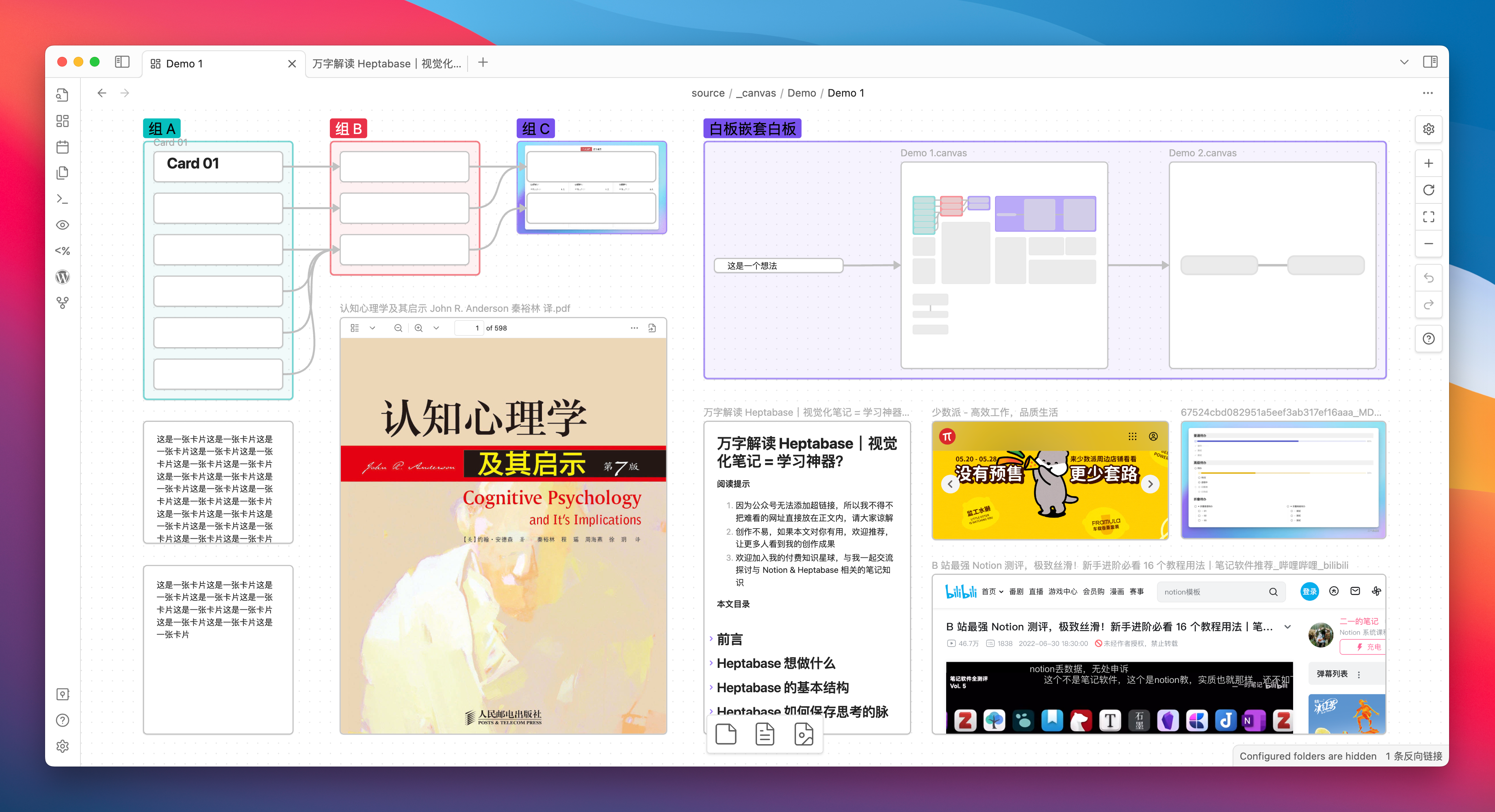Open another vault icon at ribbon bottom
Screen dimensions: 1495x812
(x=63, y=694)
